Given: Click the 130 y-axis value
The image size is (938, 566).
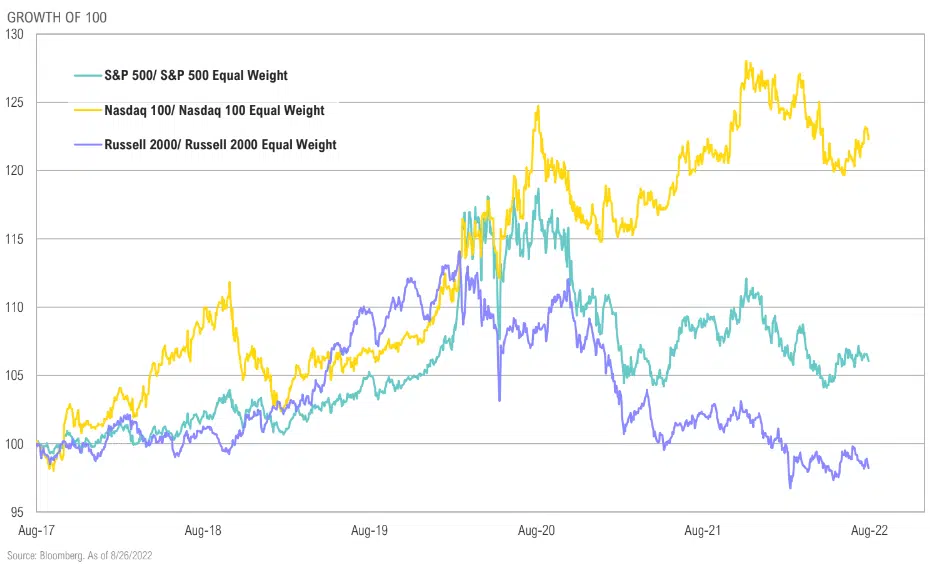Looking at the screenshot, I should pyautogui.click(x=14, y=35).
